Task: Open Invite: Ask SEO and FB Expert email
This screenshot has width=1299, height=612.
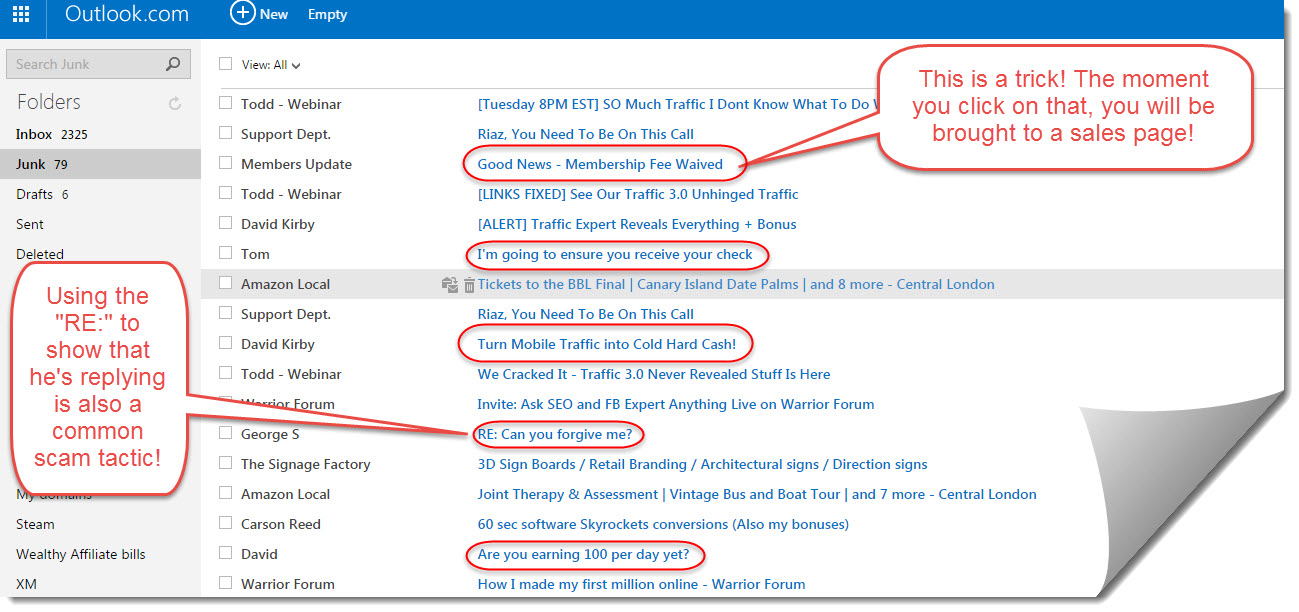Action: pos(676,404)
